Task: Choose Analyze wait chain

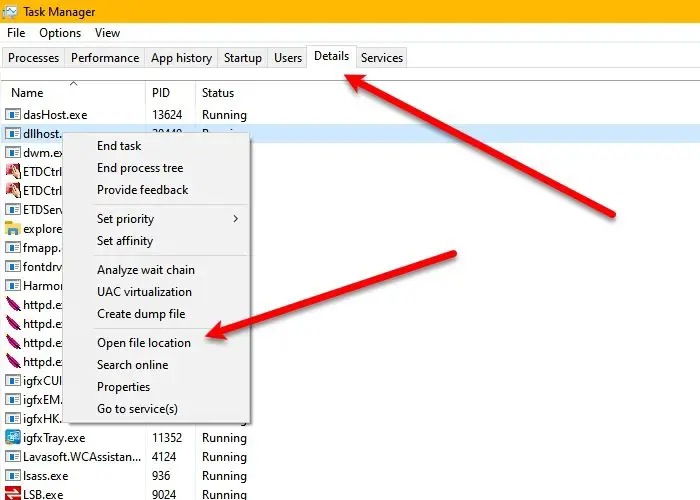Action: [146, 270]
